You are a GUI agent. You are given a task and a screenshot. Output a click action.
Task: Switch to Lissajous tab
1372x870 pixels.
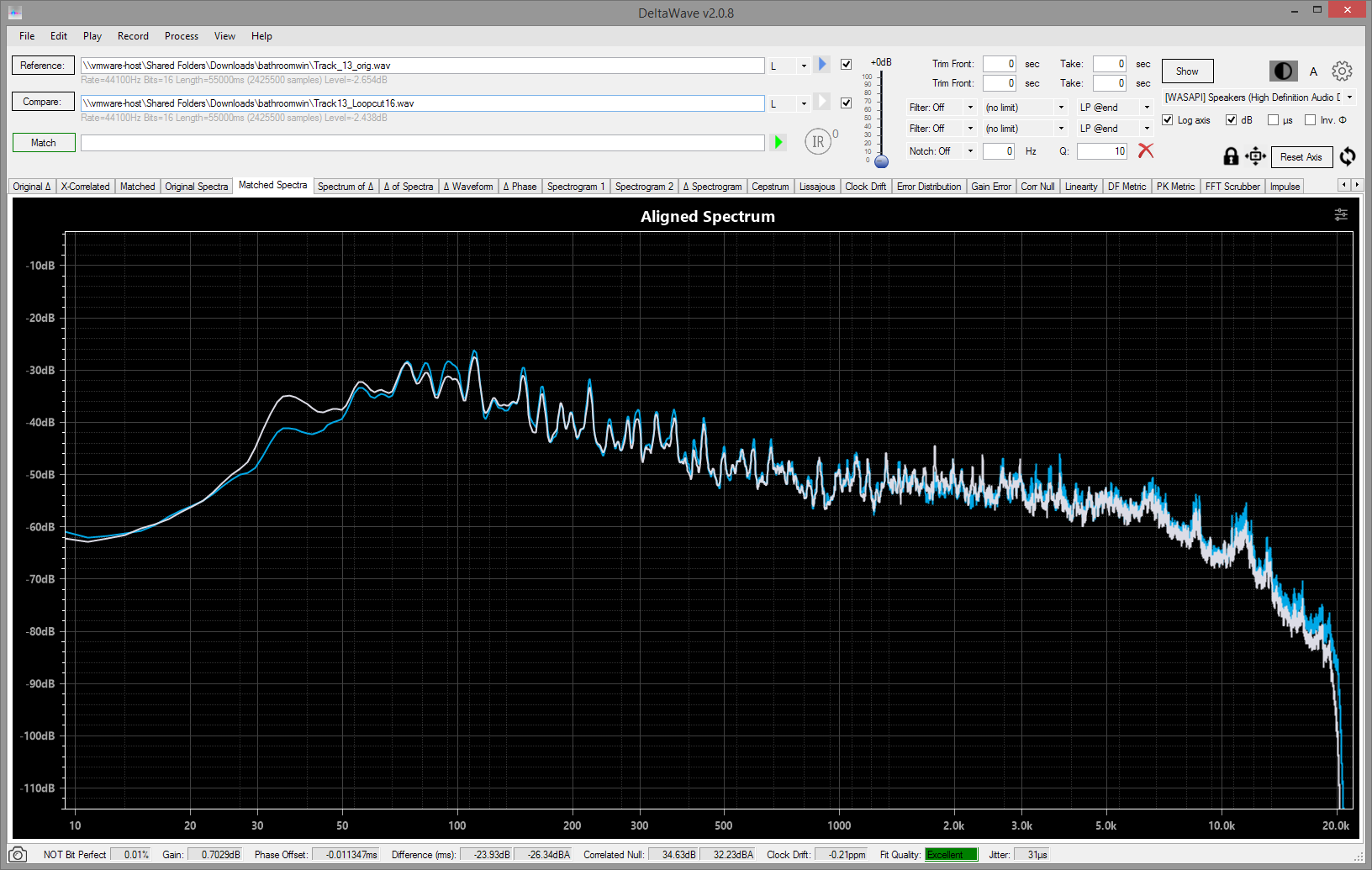tap(817, 187)
